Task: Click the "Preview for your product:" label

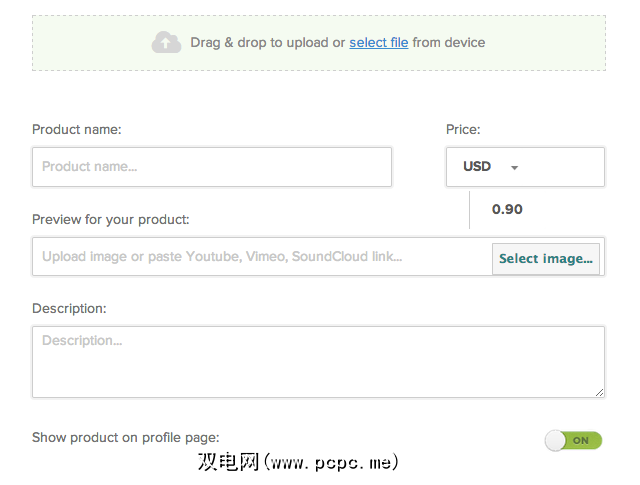Action: coord(110,219)
